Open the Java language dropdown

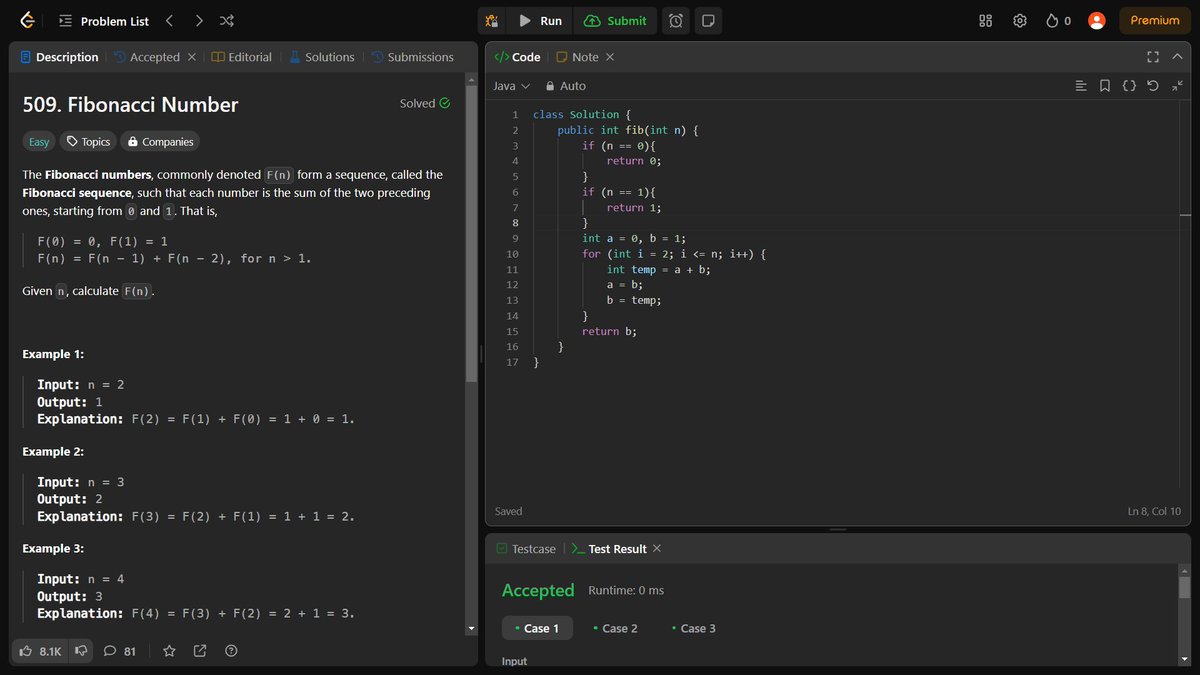click(511, 86)
